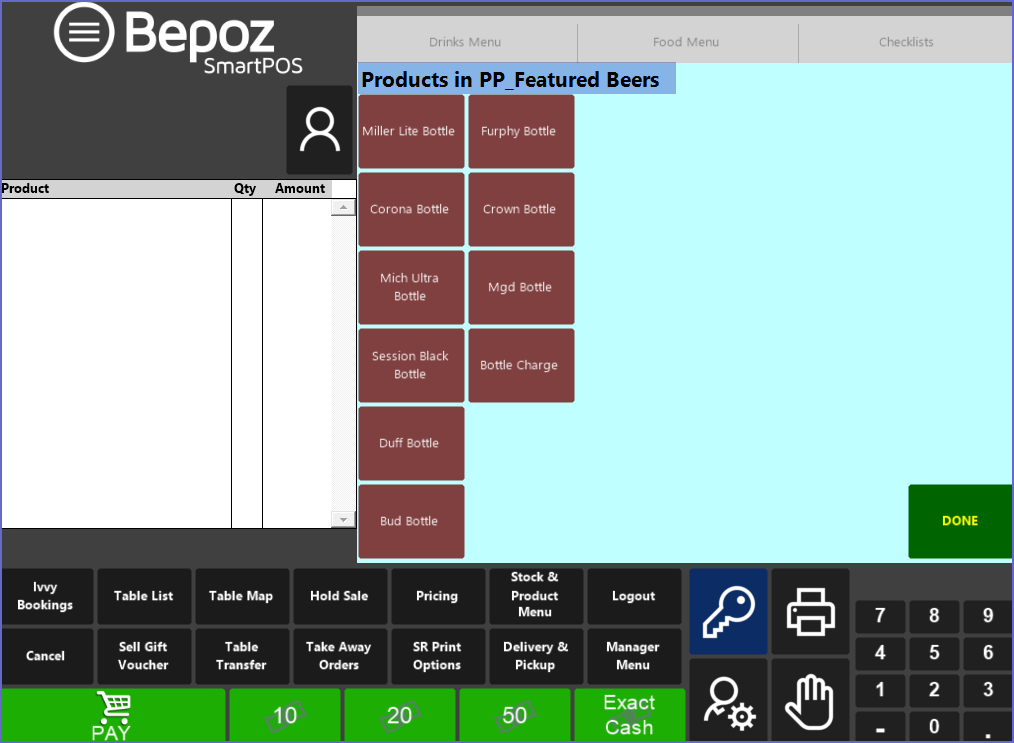Open the Checklists tab
1014x743 pixels.
coord(906,42)
